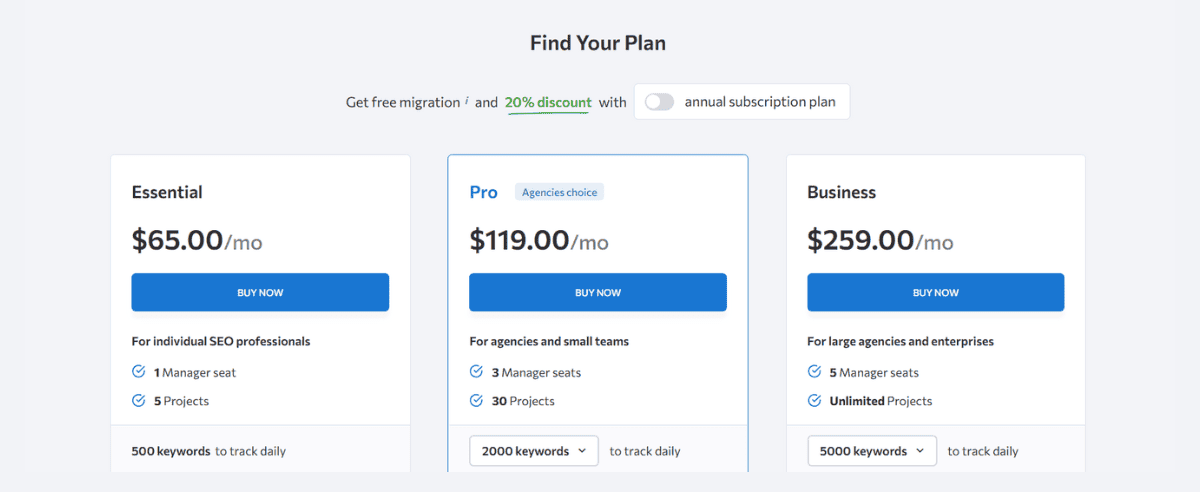Click "500 keywords to track daily" text
Viewport: 1200px width, 492px height.
(x=209, y=451)
